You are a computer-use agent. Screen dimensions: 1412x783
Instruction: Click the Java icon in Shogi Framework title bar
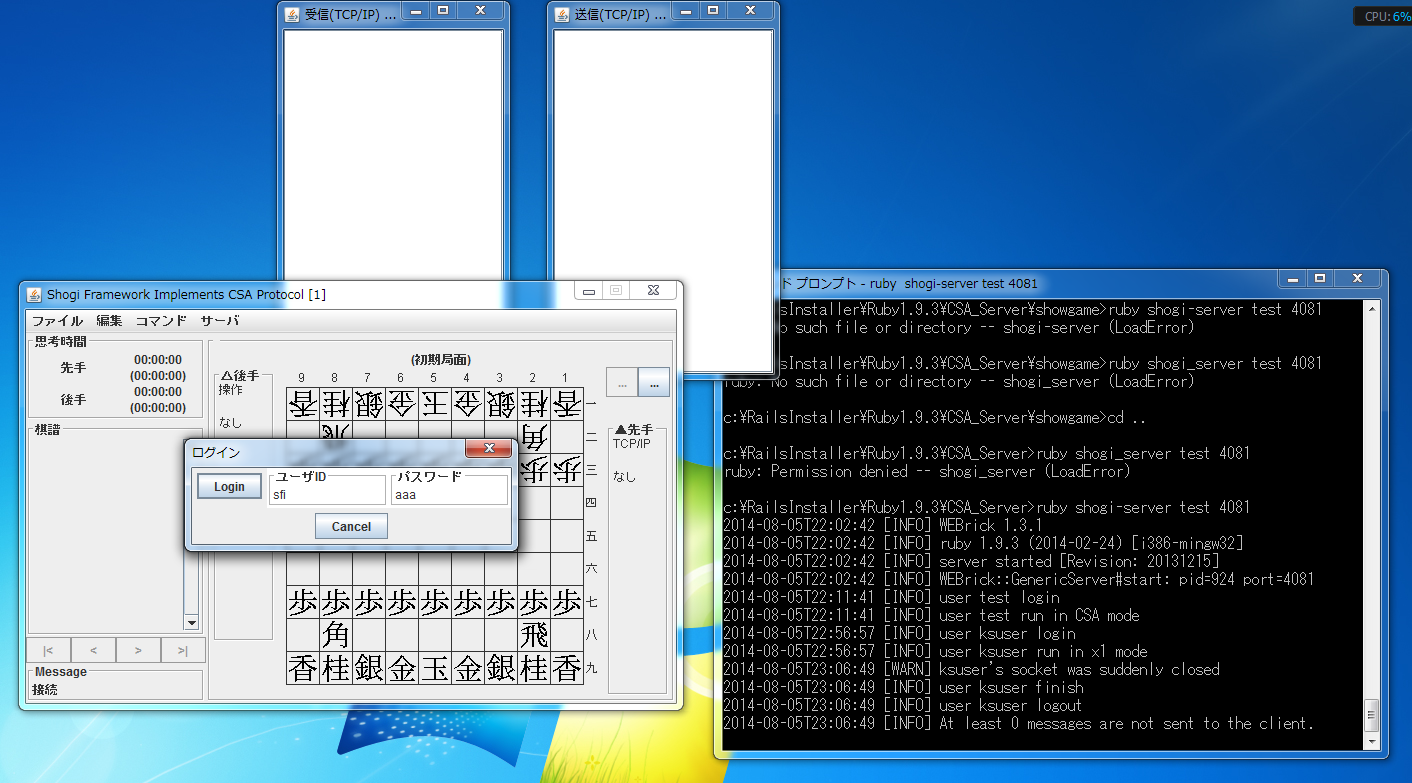pos(34,294)
